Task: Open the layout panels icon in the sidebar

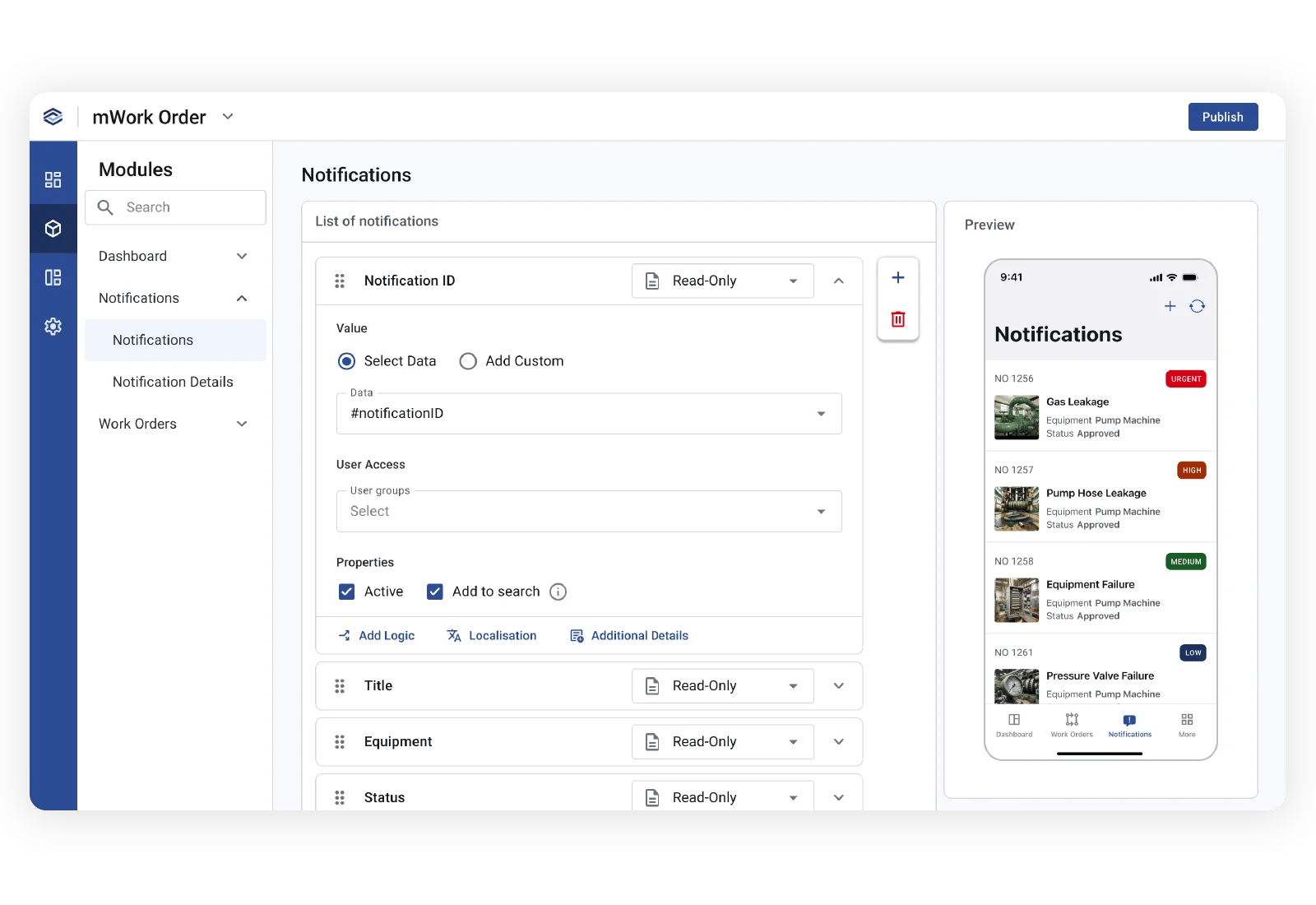Action: tap(53, 277)
